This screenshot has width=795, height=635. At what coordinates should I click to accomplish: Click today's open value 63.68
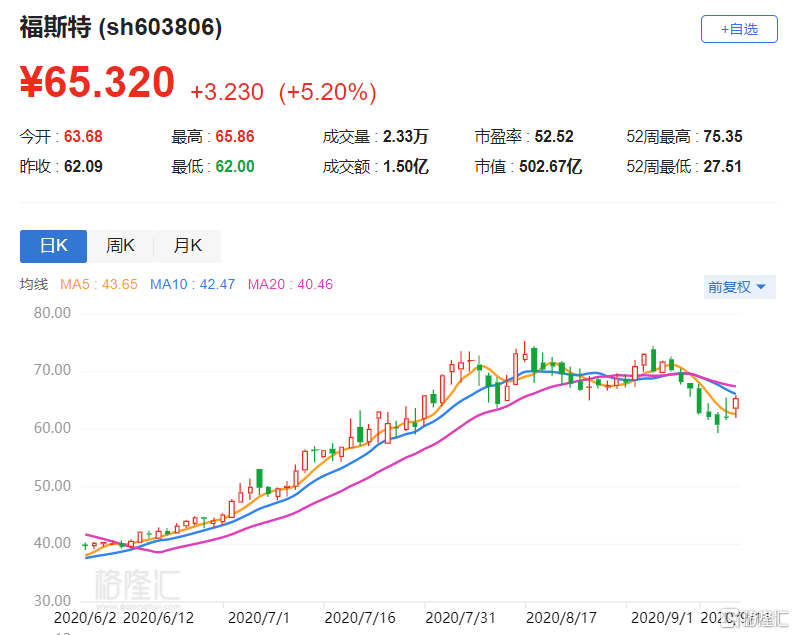(83, 136)
